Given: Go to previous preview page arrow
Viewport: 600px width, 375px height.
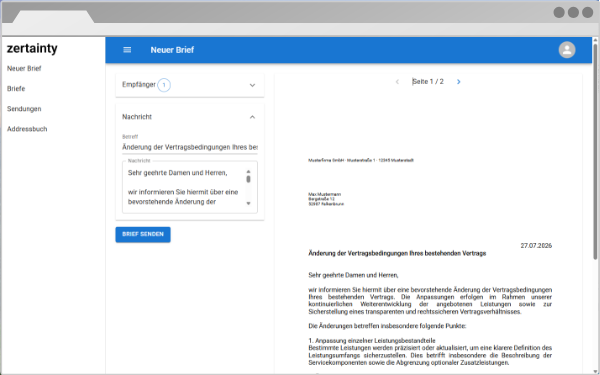Looking at the screenshot, I should pos(397,82).
